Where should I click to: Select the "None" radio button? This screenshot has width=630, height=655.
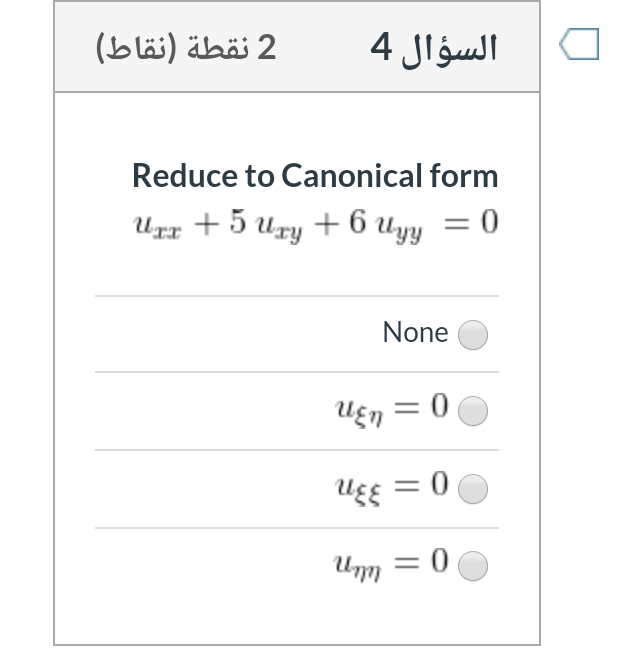click(473, 334)
